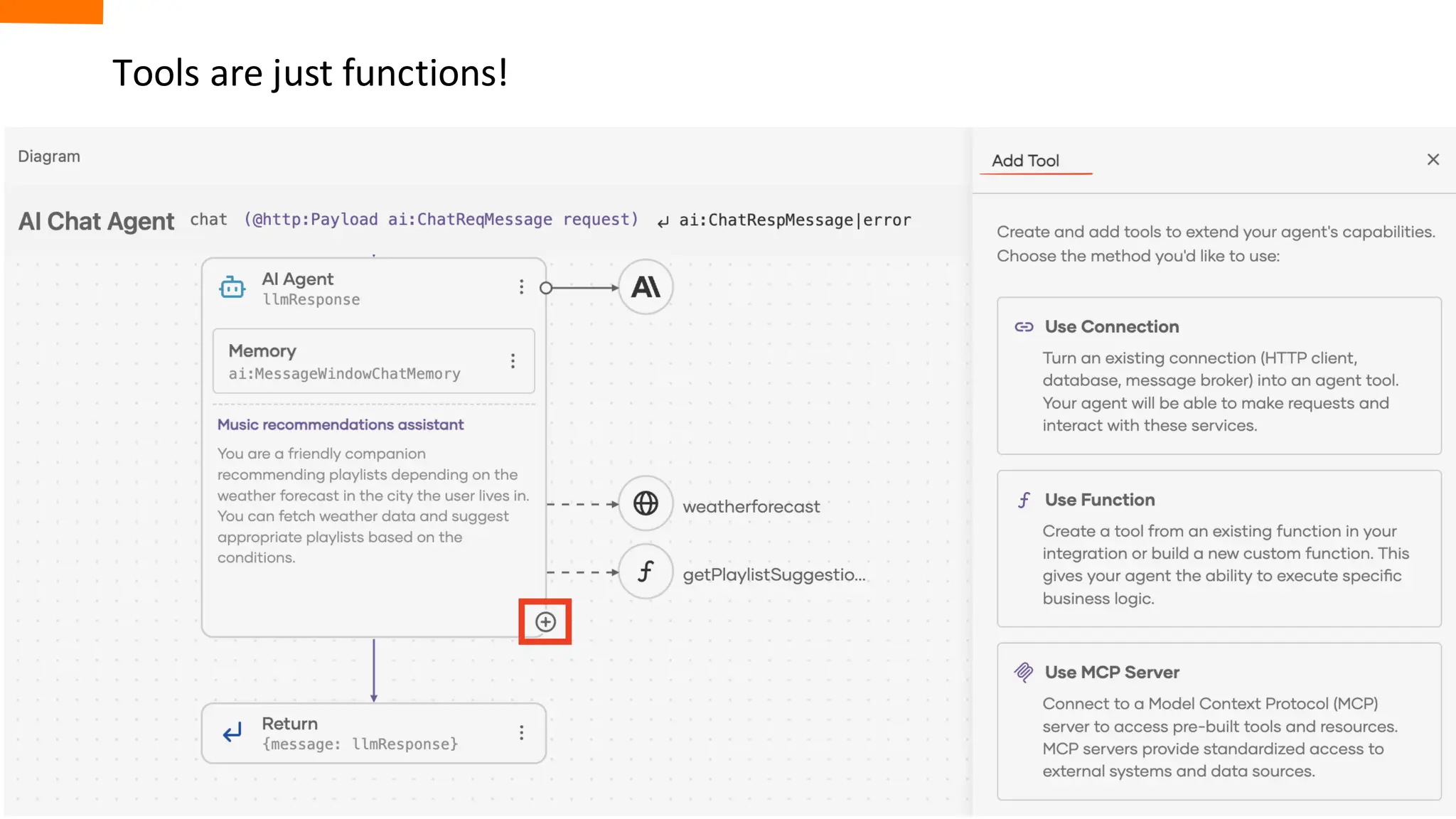The height and width of the screenshot is (819, 1456).
Task: Click the getPlaylistSuggestio... tool label
Action: [x=774, y=574]
